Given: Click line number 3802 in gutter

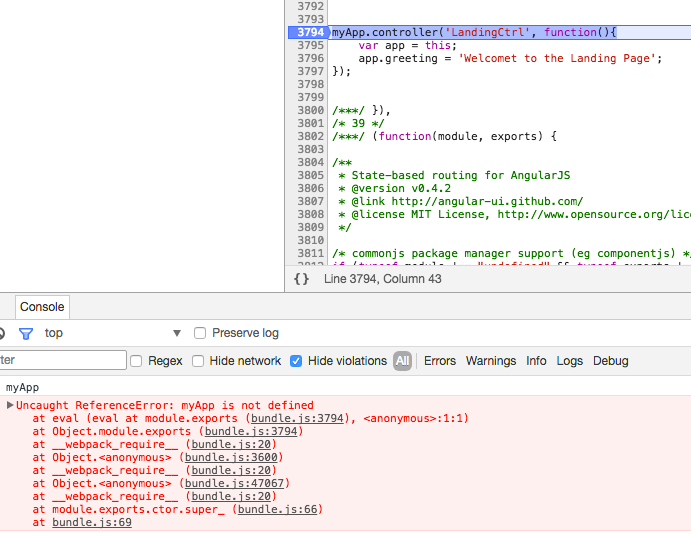Looking at the screenshot, I should 310,136.
